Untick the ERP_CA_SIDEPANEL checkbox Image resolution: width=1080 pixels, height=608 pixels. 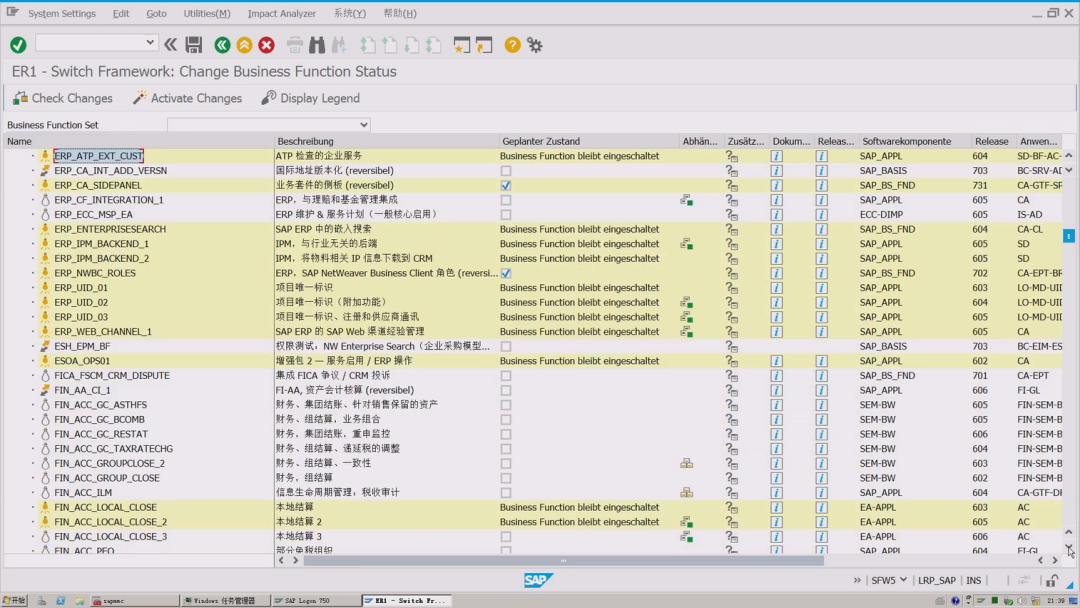coord(506,185)
